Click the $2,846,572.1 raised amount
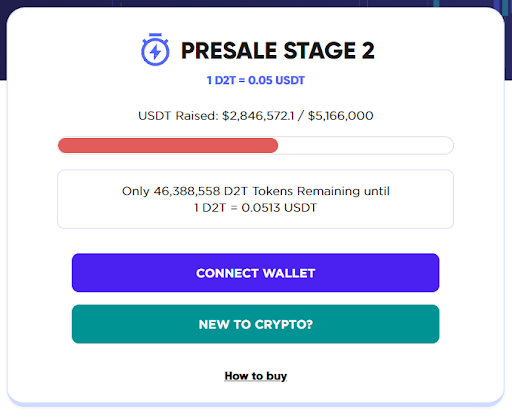This screenshot has height=419, width=512. point(258,116)
